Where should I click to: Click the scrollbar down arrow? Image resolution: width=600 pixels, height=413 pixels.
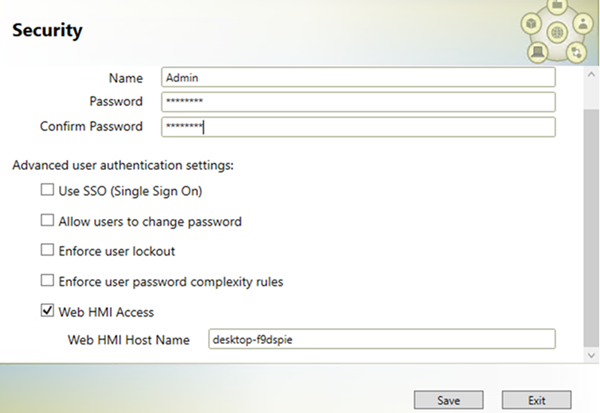[591, 356]
